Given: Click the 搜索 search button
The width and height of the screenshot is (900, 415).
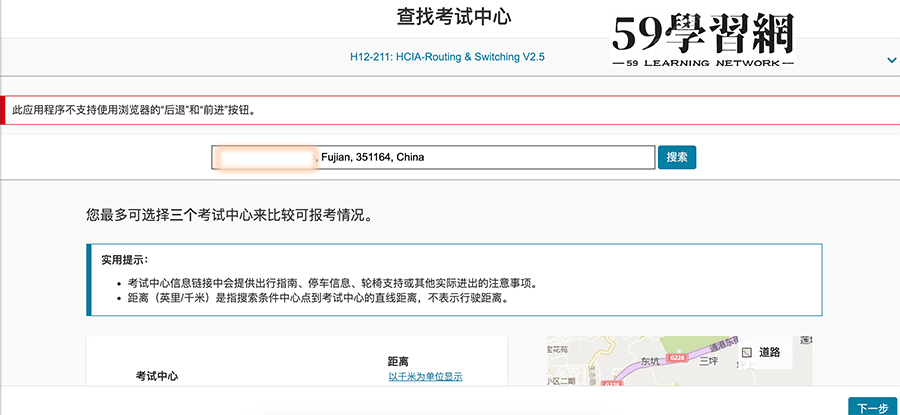Looking at the screenshot, I should pyautogui.click(x=676, y=157).
